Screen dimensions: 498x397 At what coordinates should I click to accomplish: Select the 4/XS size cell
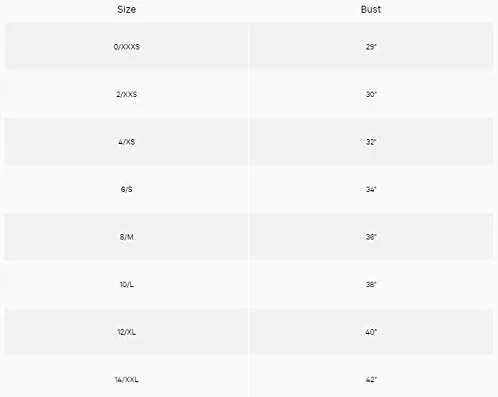point(127,142)
